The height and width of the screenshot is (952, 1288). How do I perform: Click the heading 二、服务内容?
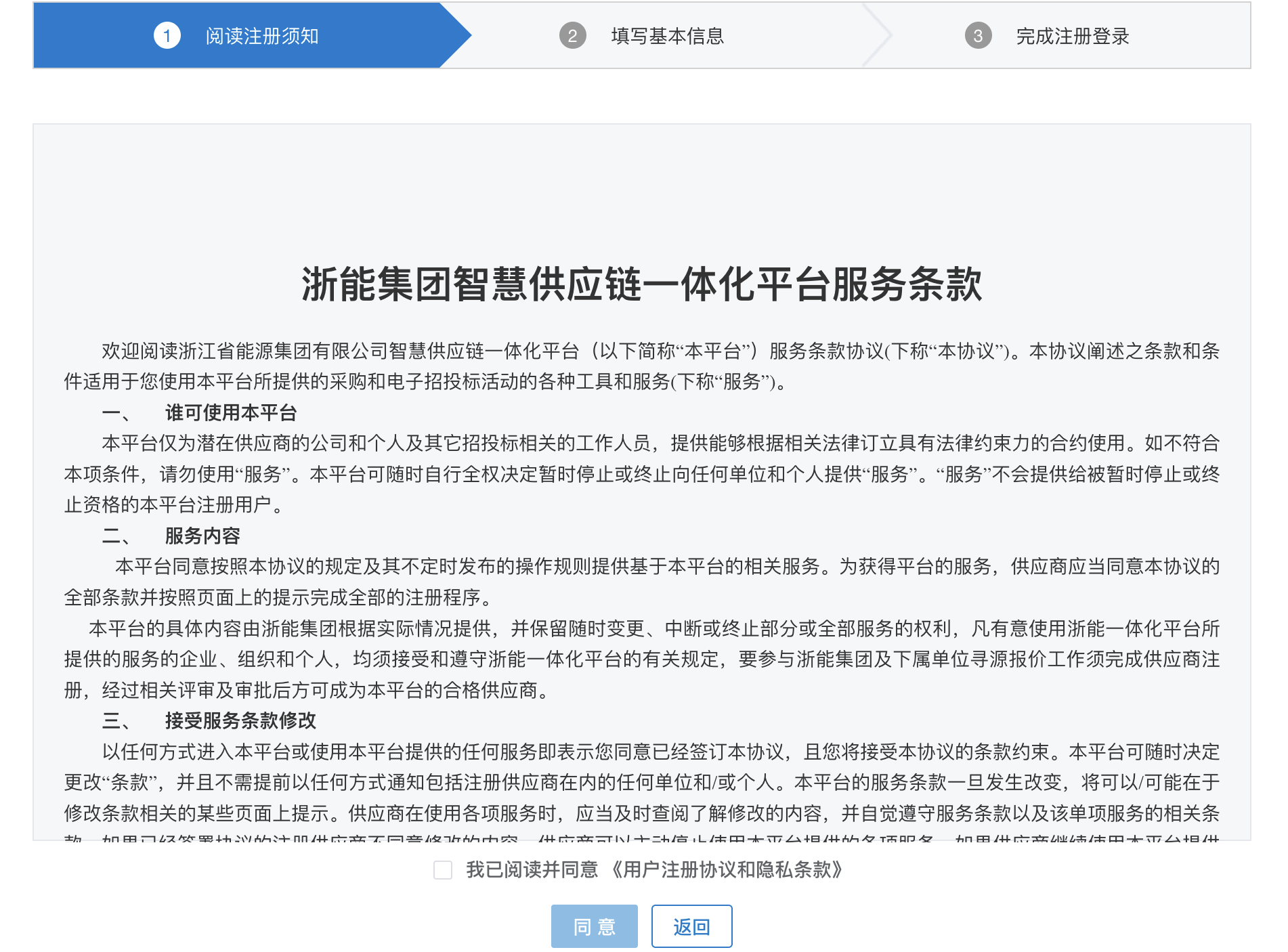pyautogui.click(x=171, y=536)
